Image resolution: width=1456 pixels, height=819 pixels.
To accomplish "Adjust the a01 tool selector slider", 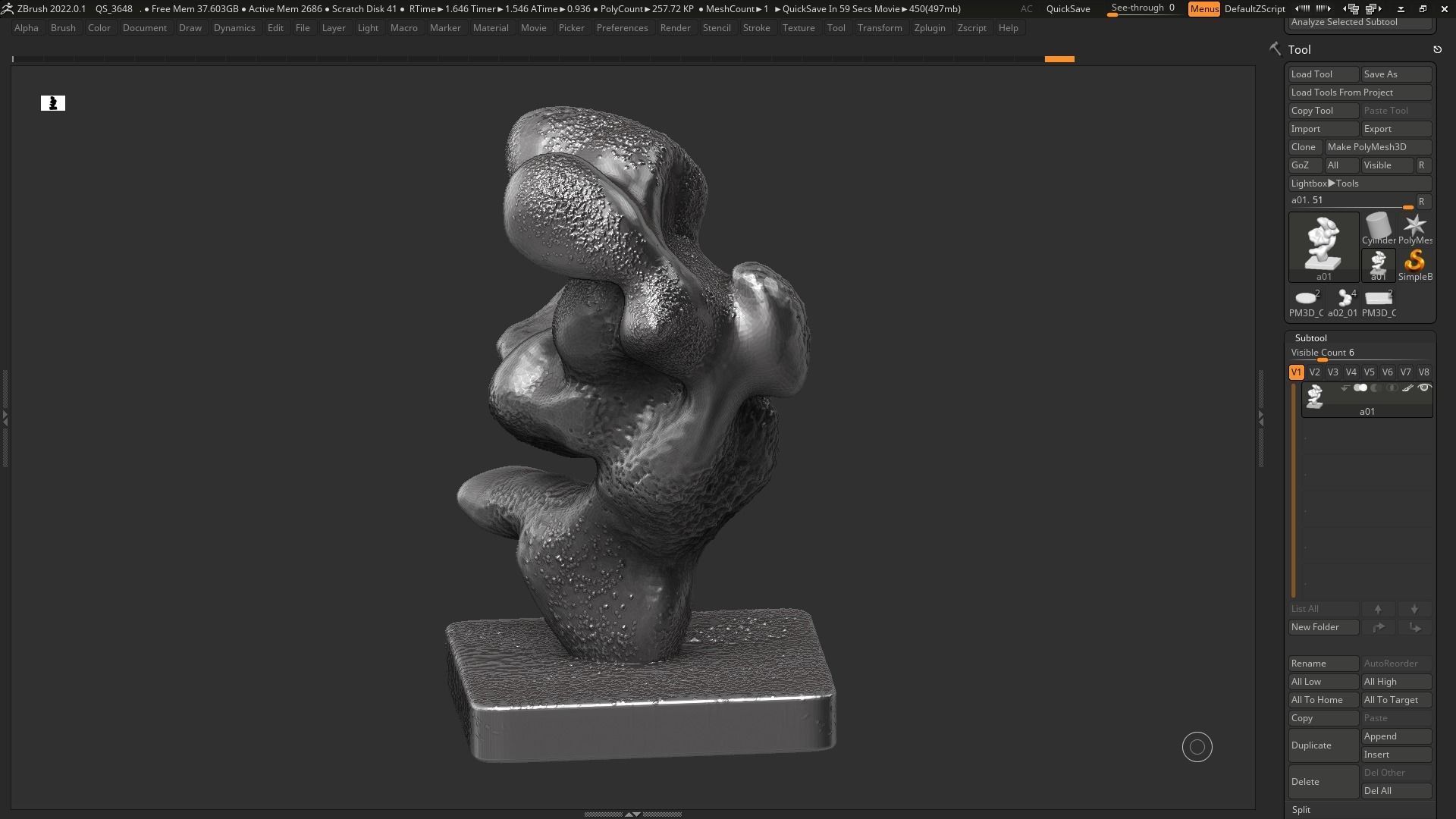I will tap(1351, 202).
